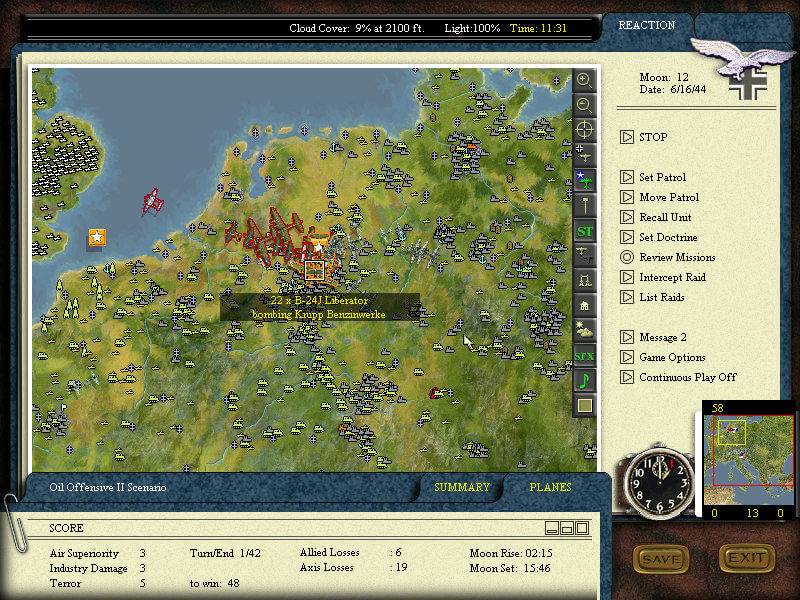Image resolution: width=800 pixels, height=600 pixels.
Task: Select the orange target box at Krupp Benzinwerke
Action: (315, 270)
